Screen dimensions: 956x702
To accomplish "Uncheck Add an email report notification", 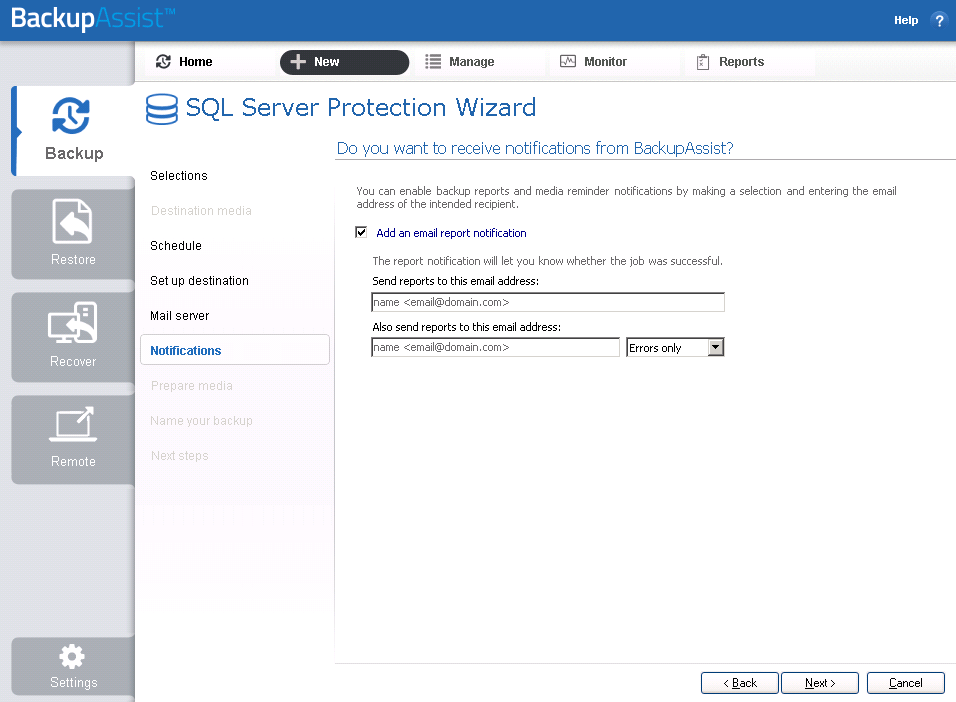I will tap(361, 232).
